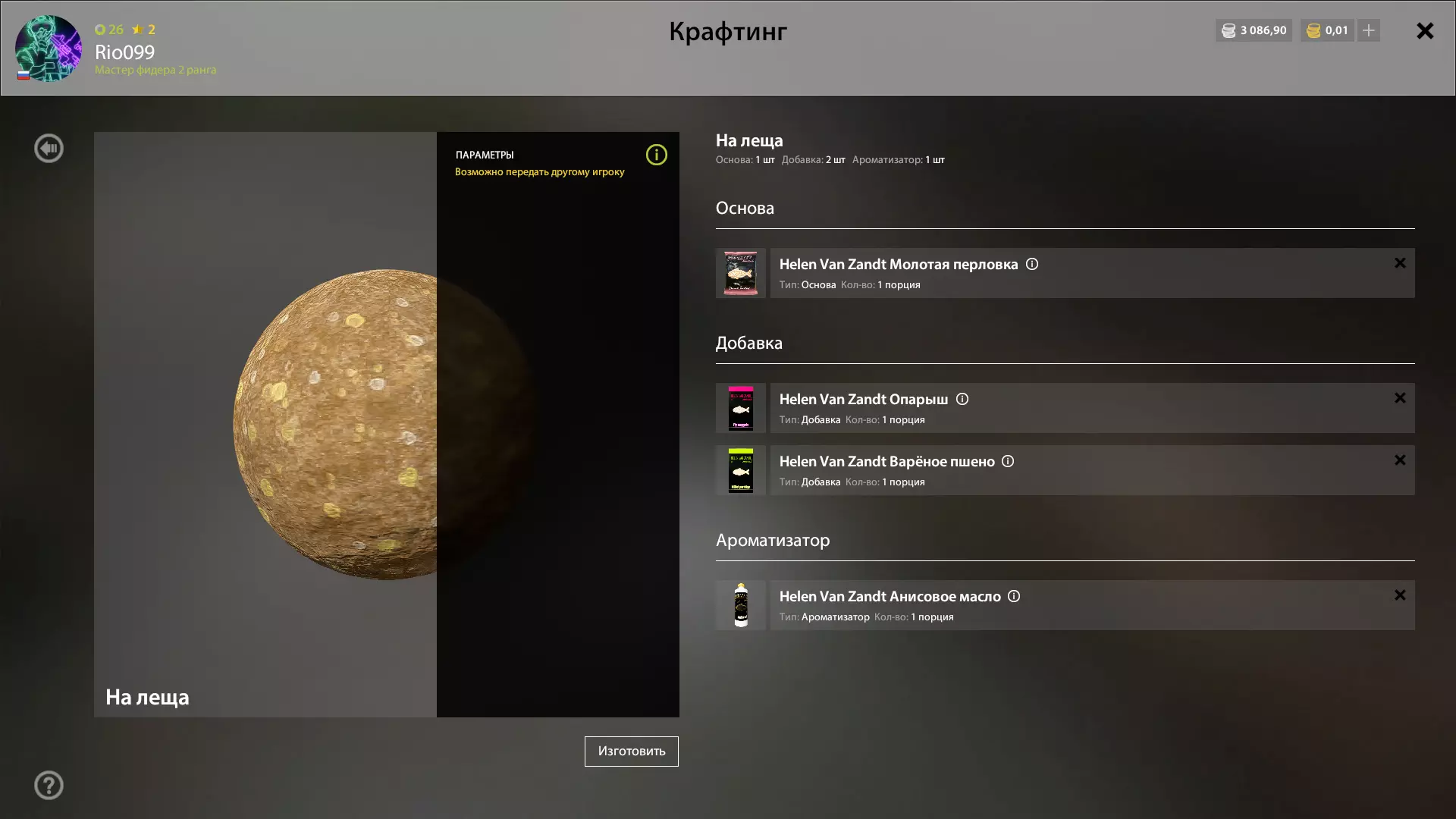Select the Опарыш package thumbnail
Image resolution: width=1456 pixels, height=819 pixels.
[741, 408]
